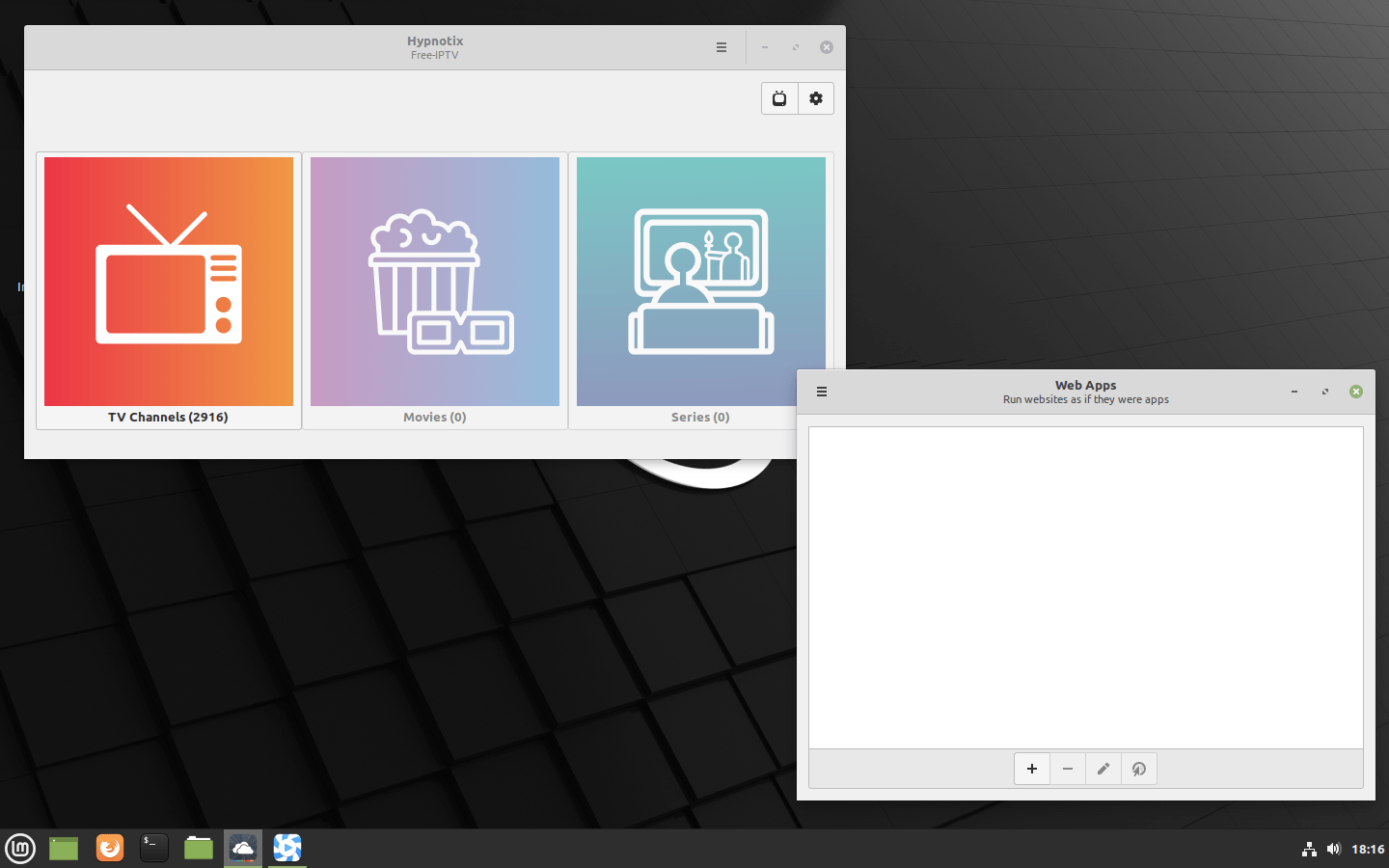Click the Hypnotix providers TV icon button
The width and height of the screenshot is (1389, 868).
pyautogui.click(x=779, y=98)
